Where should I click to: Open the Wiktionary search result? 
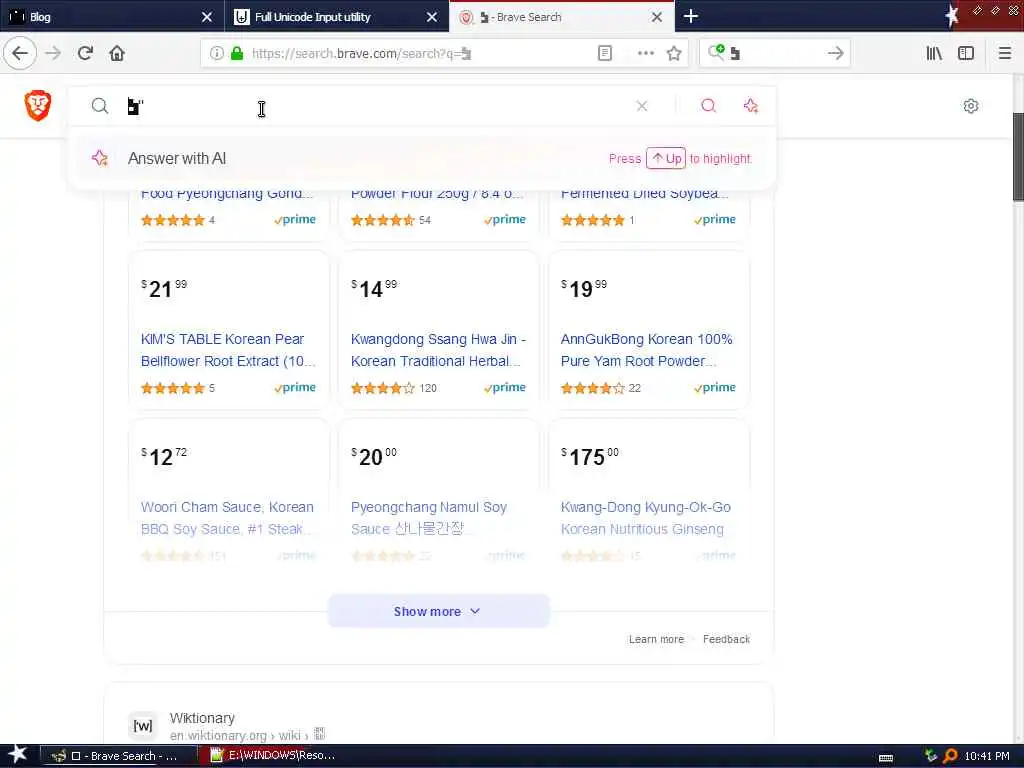(x=202, y=718)
